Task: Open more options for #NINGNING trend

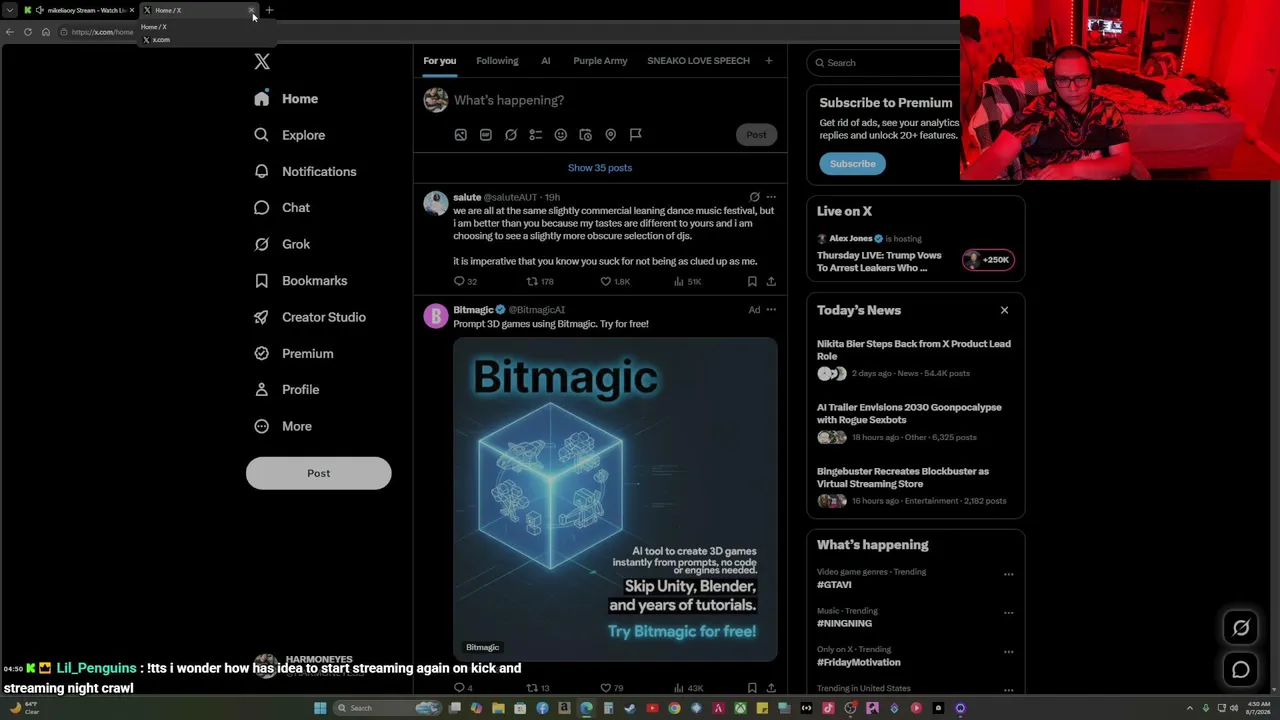Action: 1008,613
